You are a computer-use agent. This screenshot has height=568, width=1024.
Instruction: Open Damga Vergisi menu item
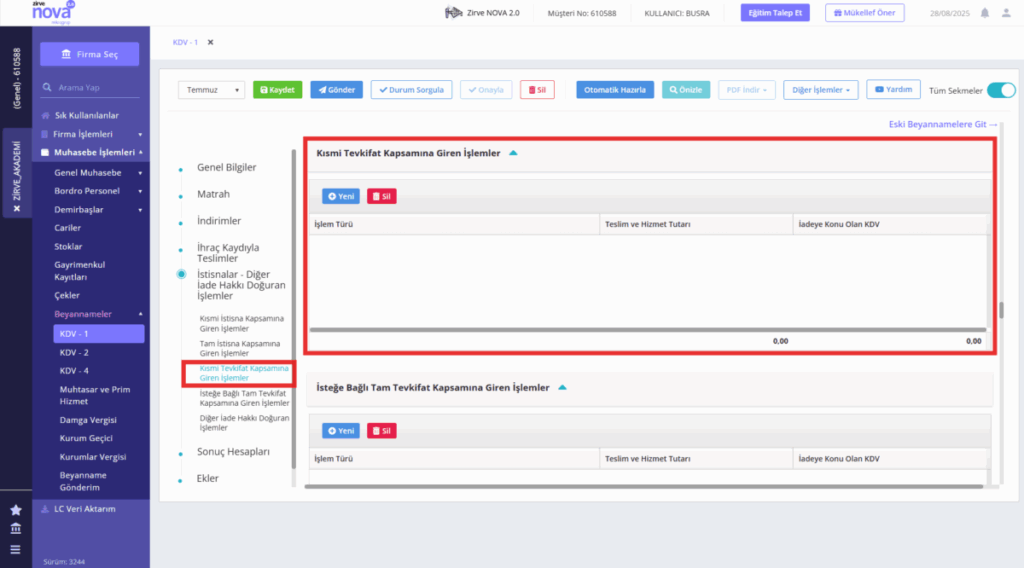tap(88, 420)
